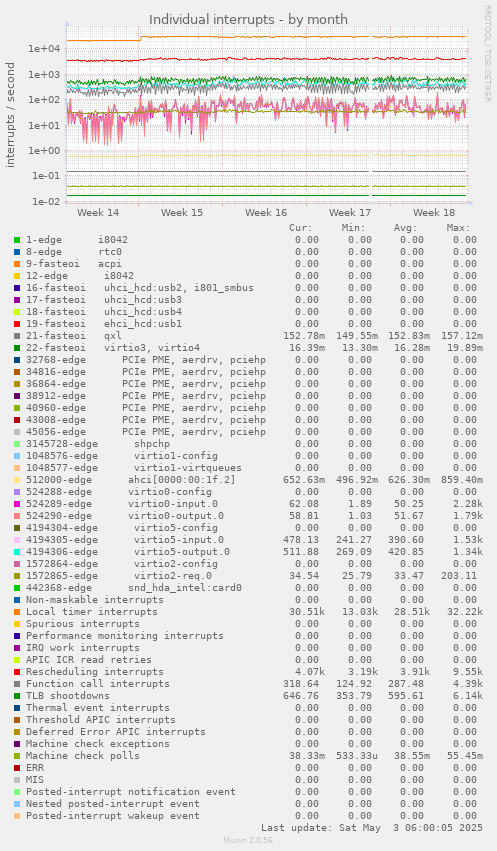The width and height of the screenshot is (497, 851).
Task: Click the Week 18 x-axis label
Action: click(x=434, y=213)
